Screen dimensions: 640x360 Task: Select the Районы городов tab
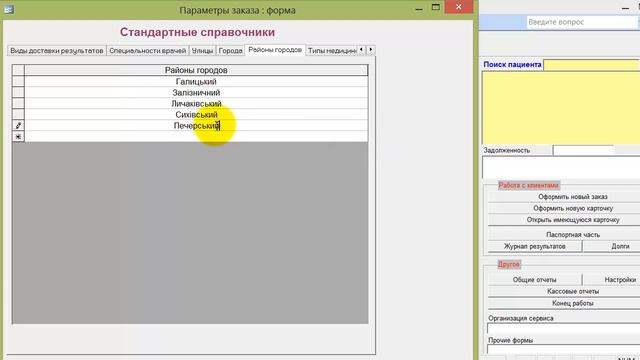[275, 50]
